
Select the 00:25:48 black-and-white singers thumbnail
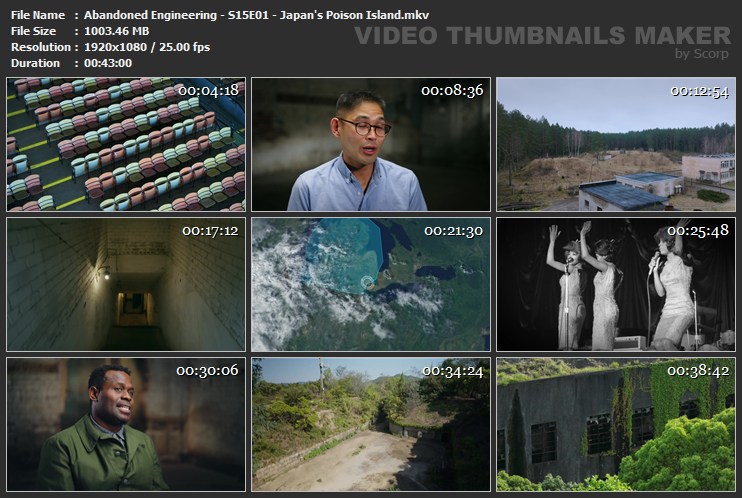[616, 285]
